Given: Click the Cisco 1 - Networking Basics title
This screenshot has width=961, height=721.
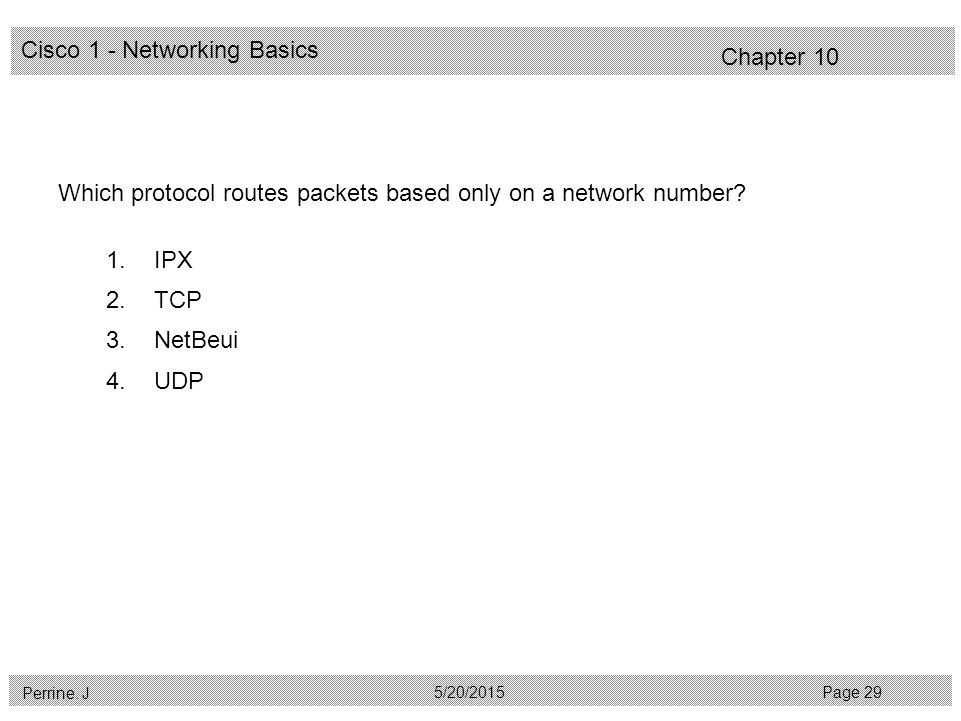Looking at the screenshot, I should [x=170, y=50].
